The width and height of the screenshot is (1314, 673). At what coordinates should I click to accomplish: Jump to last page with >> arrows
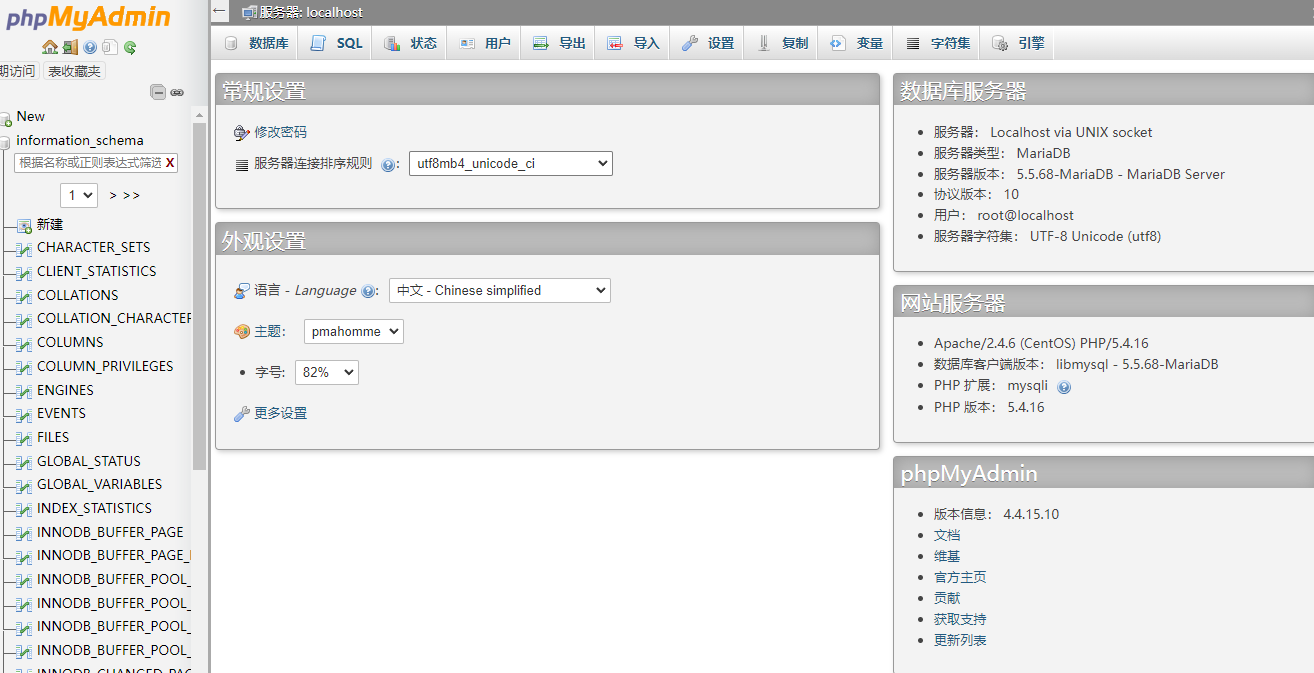coord(131,196)
